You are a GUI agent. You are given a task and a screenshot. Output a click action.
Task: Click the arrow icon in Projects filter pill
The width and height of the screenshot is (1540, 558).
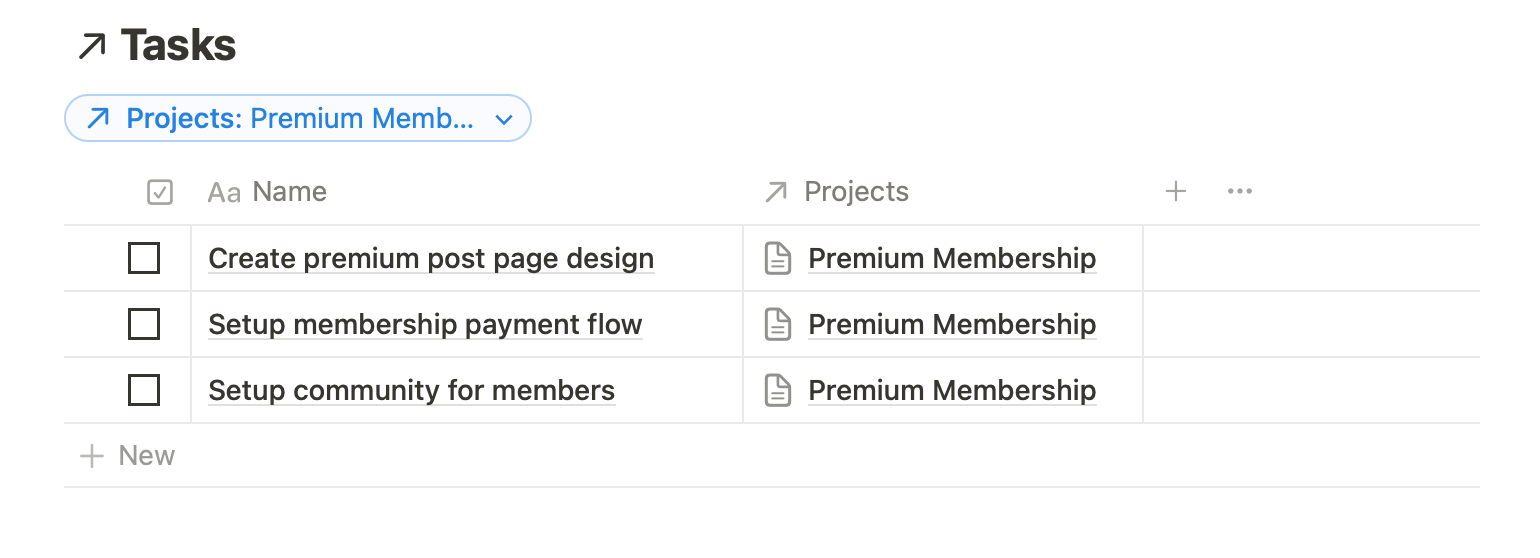98,119
